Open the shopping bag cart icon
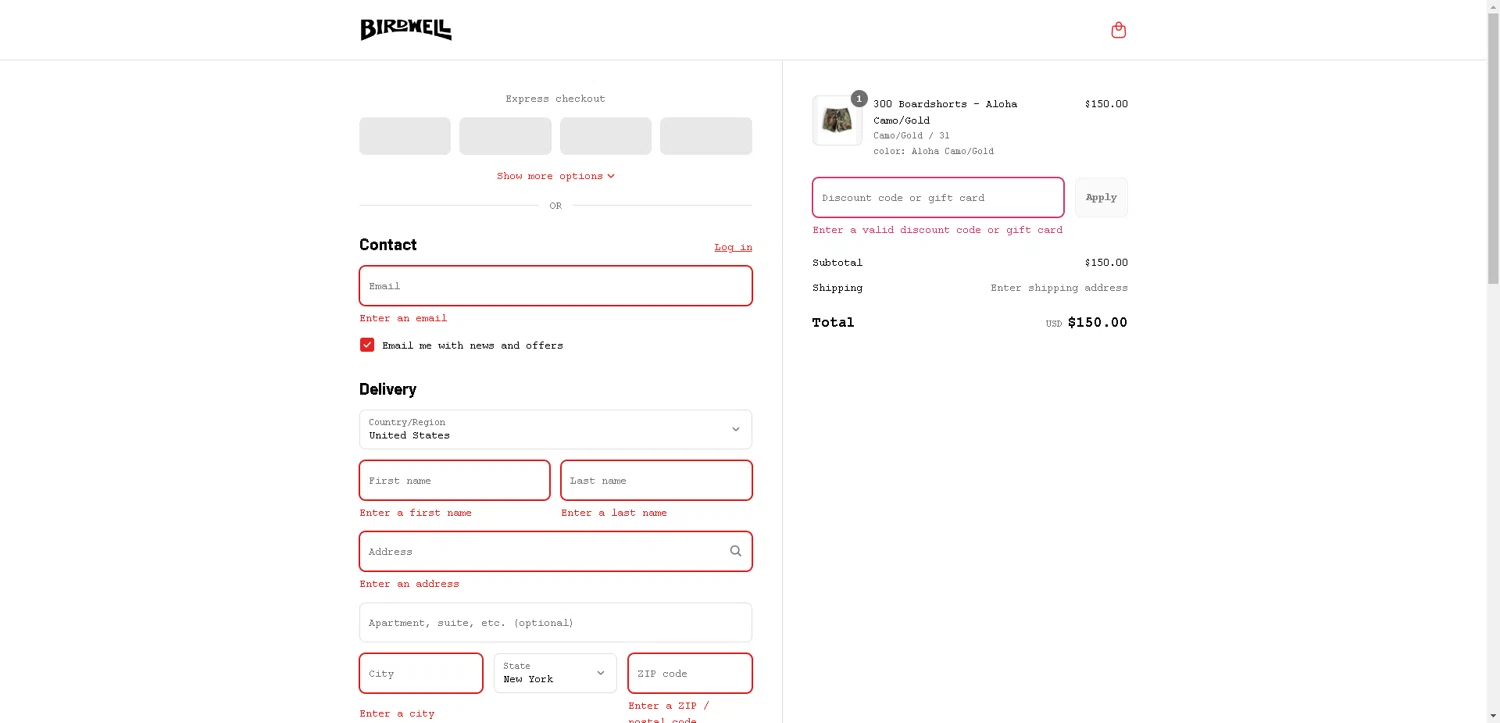The width and height of the screenshot is (1500, 723). [1118, 30]
